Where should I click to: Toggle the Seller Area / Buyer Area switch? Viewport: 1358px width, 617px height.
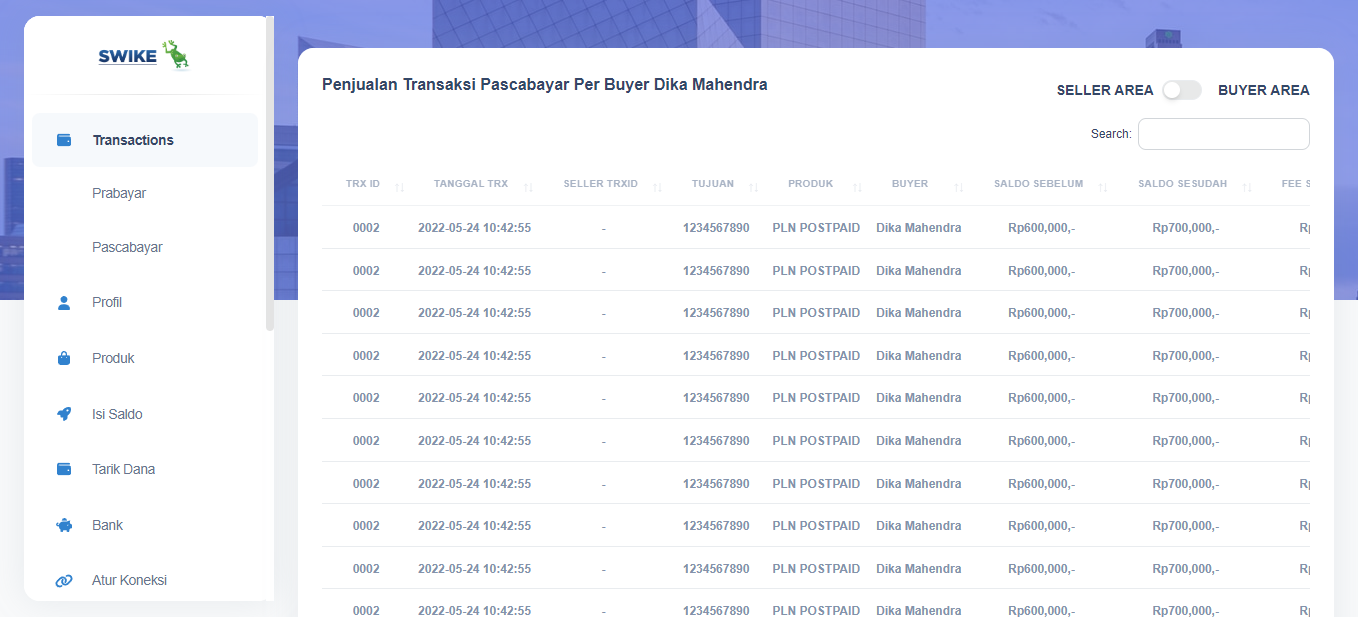1182,90
